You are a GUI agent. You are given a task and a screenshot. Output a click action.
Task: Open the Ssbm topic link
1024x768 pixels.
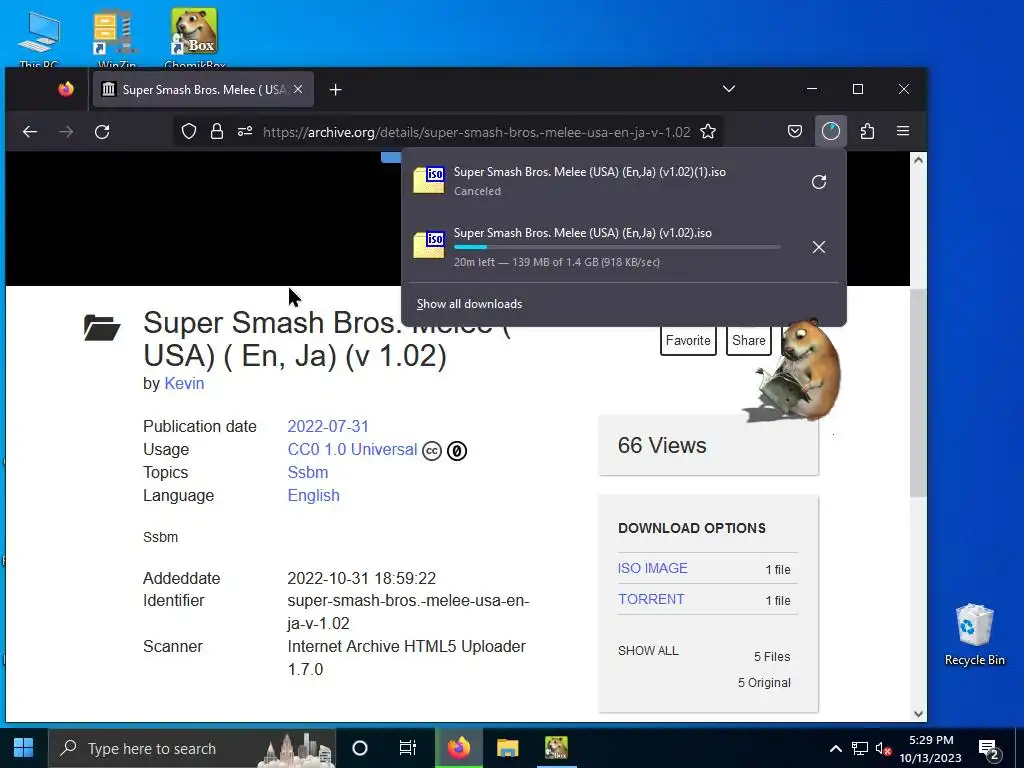tap(308, 472)
